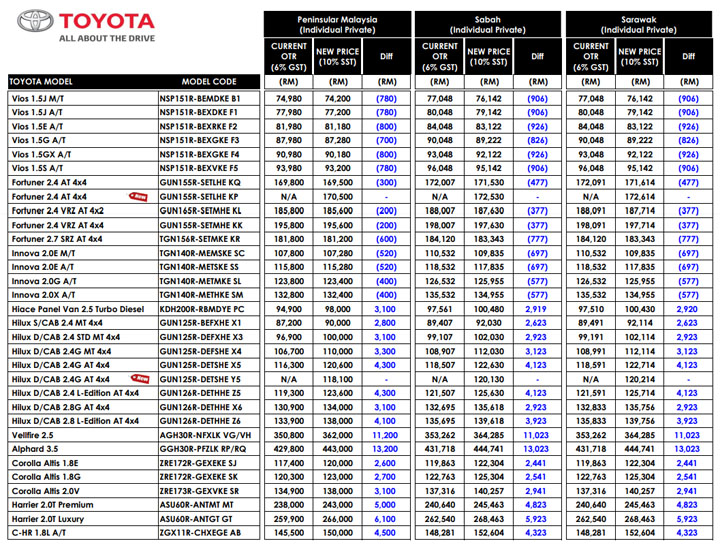Select model code 'NSP151R-BEMDKE B1'

(x=200, y=99)
